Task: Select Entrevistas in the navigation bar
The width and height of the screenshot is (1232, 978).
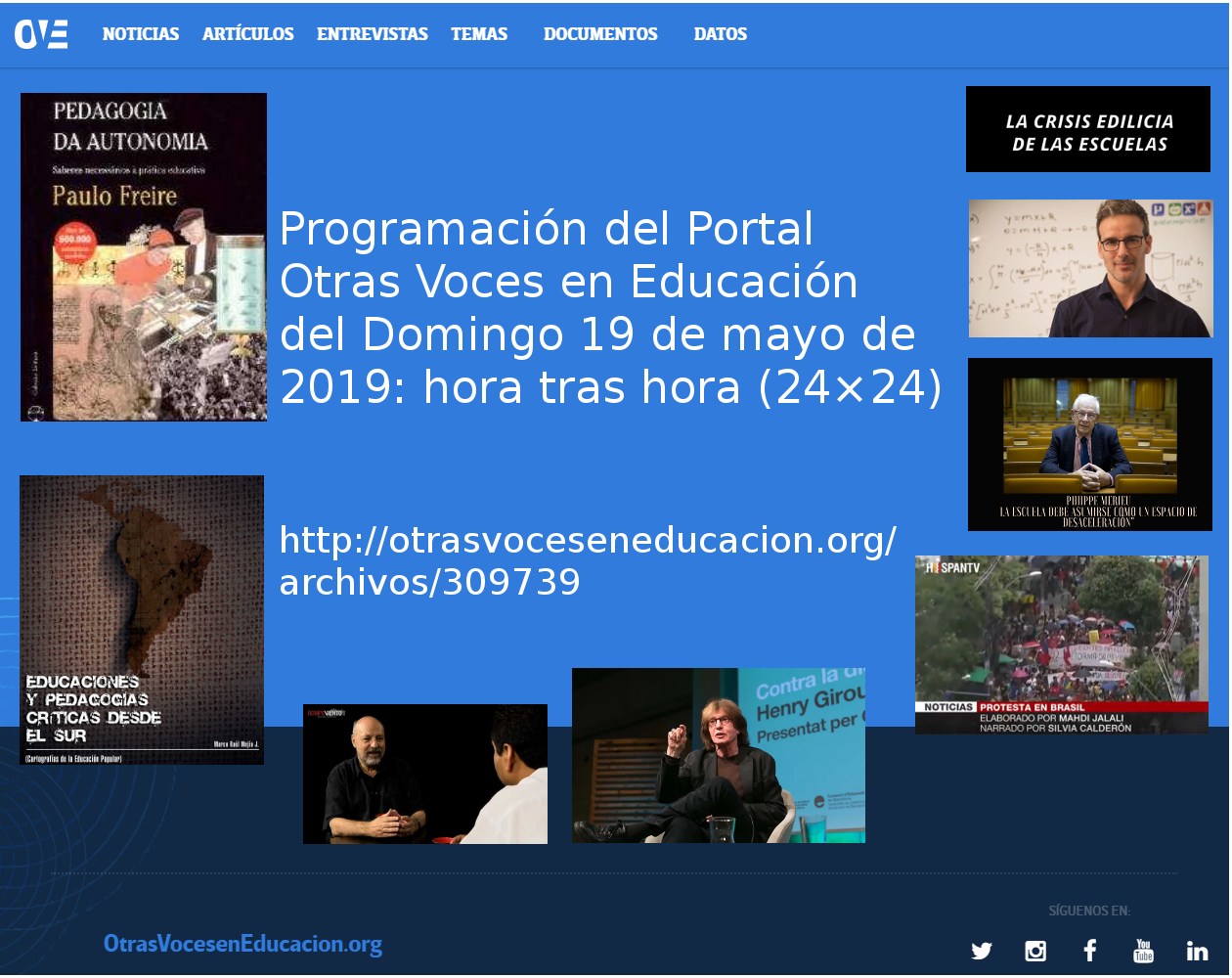Action: [373, 34]
